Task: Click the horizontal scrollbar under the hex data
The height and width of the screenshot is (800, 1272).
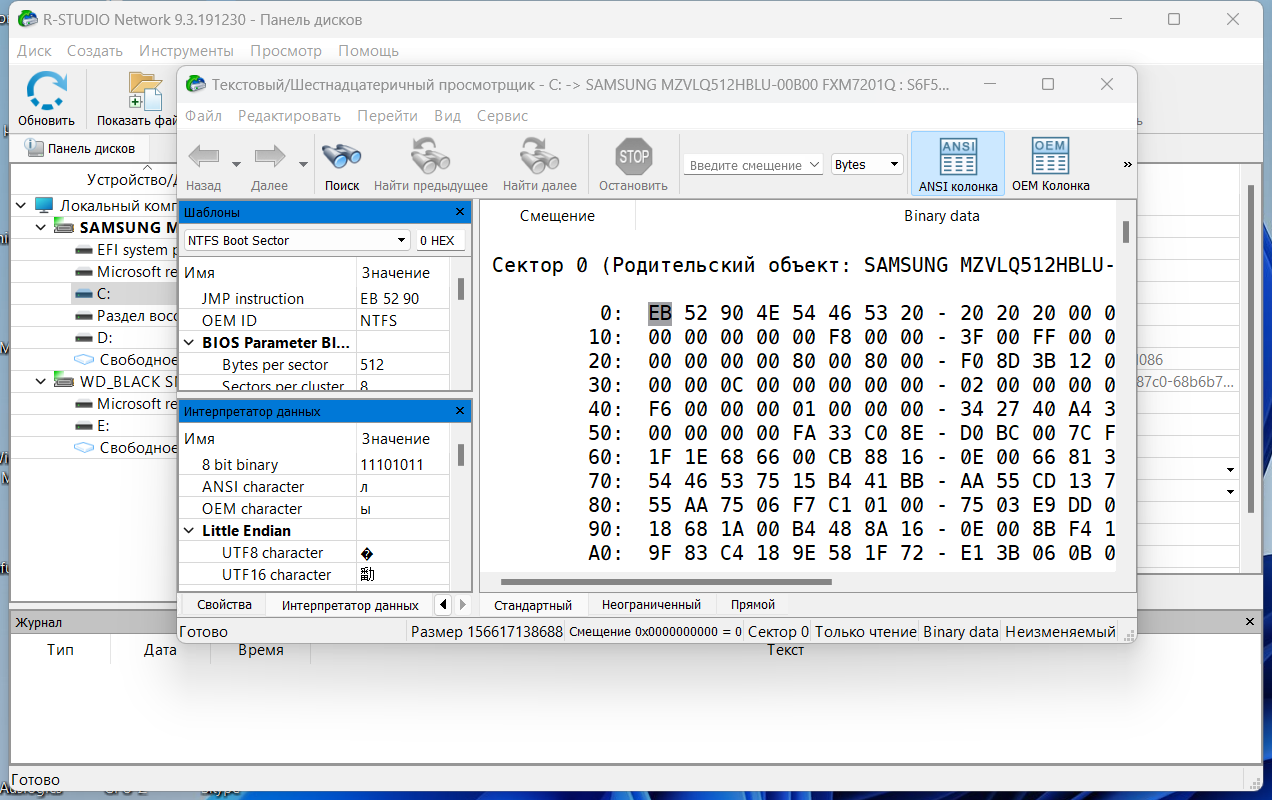Action: (x=666, y=582)
